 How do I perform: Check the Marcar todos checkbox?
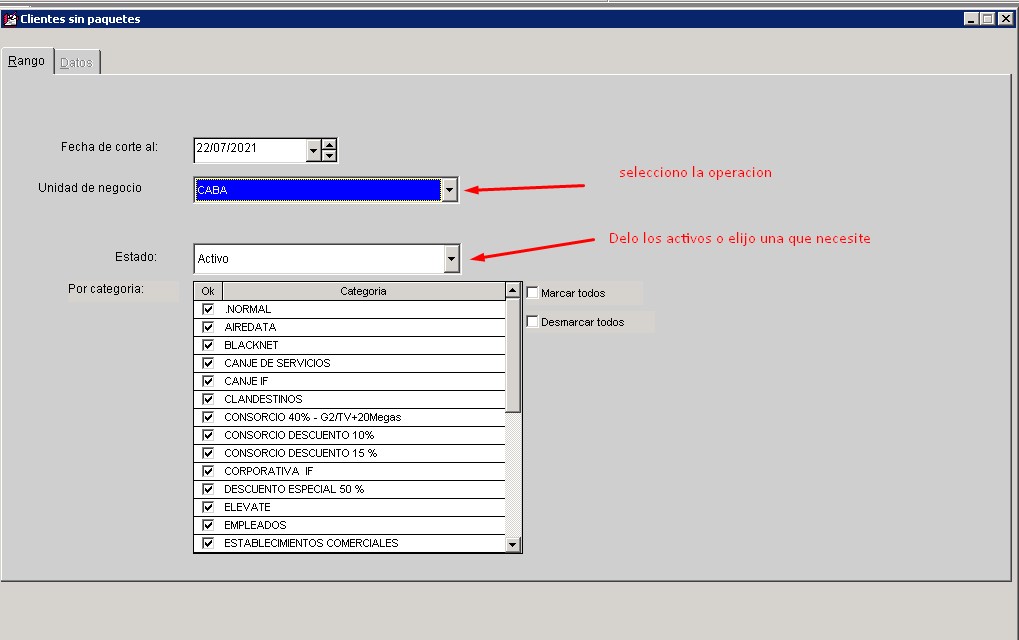tap(532, 293)
